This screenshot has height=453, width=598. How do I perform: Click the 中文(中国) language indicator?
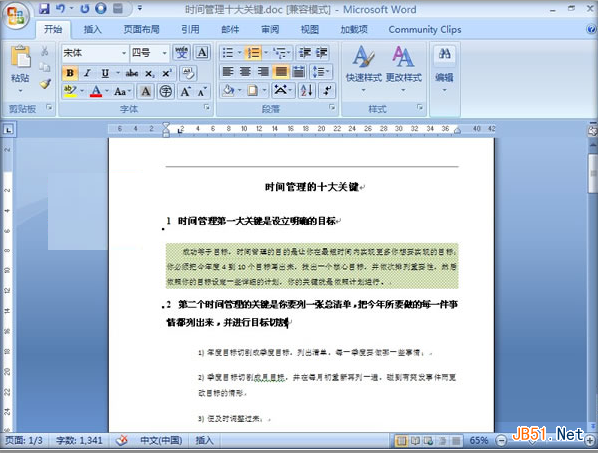click(161, 440)
